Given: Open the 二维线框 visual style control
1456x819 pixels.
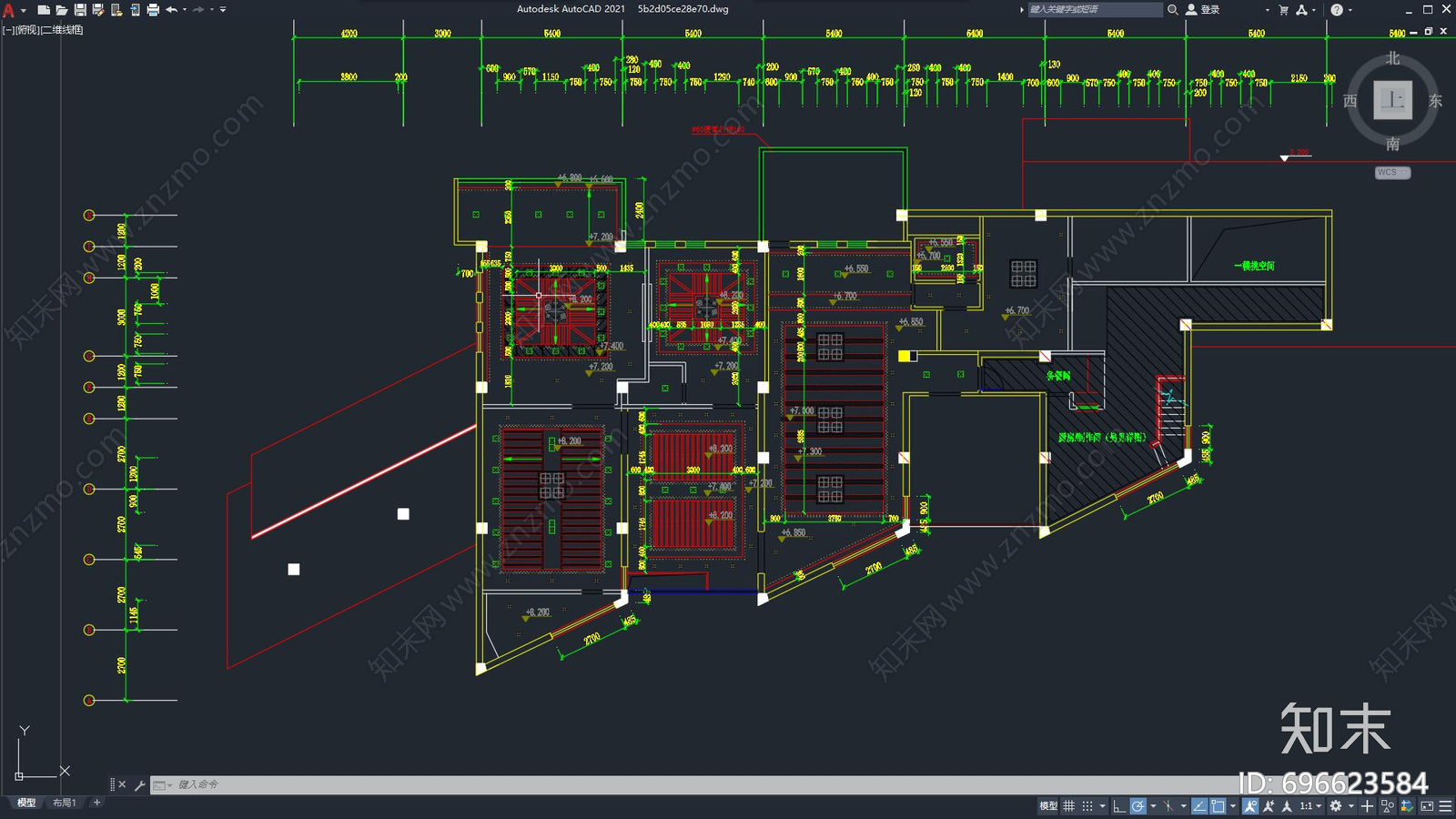Looking at the screenshot, I should [63, 30].
